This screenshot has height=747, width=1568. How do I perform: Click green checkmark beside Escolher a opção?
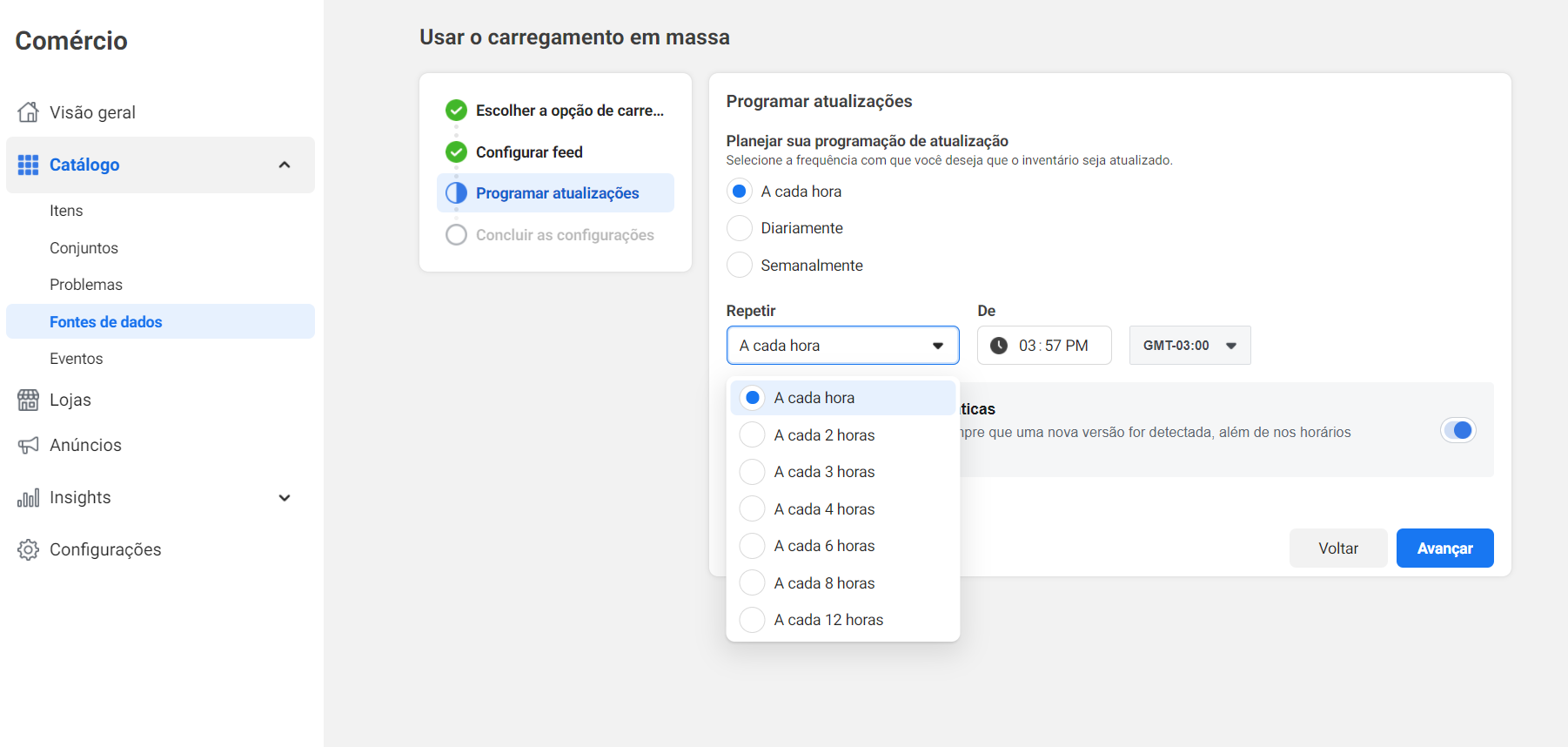(x=456, y=111)
